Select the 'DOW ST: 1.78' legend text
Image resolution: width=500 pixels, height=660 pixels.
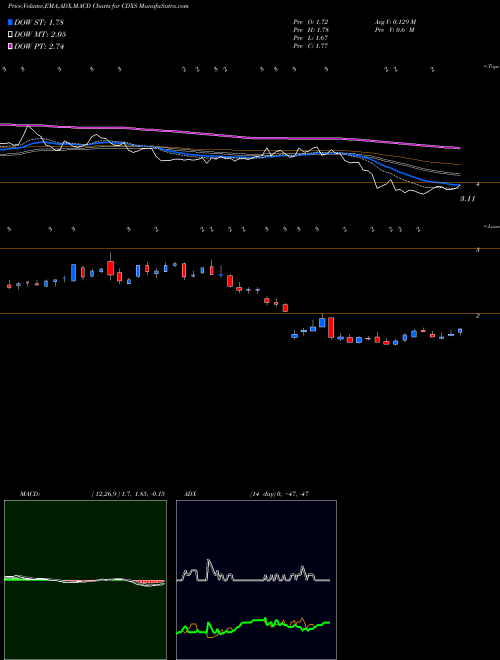(39, 22)
